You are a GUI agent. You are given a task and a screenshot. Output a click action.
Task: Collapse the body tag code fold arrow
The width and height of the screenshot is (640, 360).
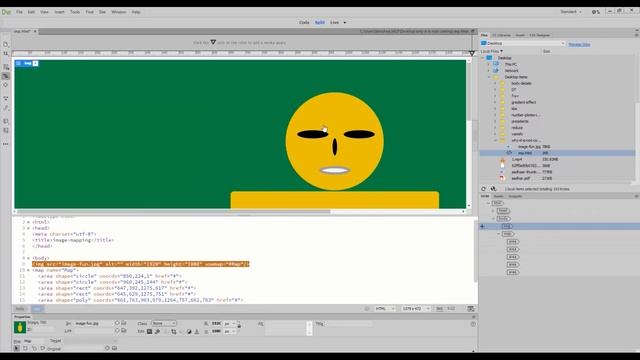coord(28,258)
